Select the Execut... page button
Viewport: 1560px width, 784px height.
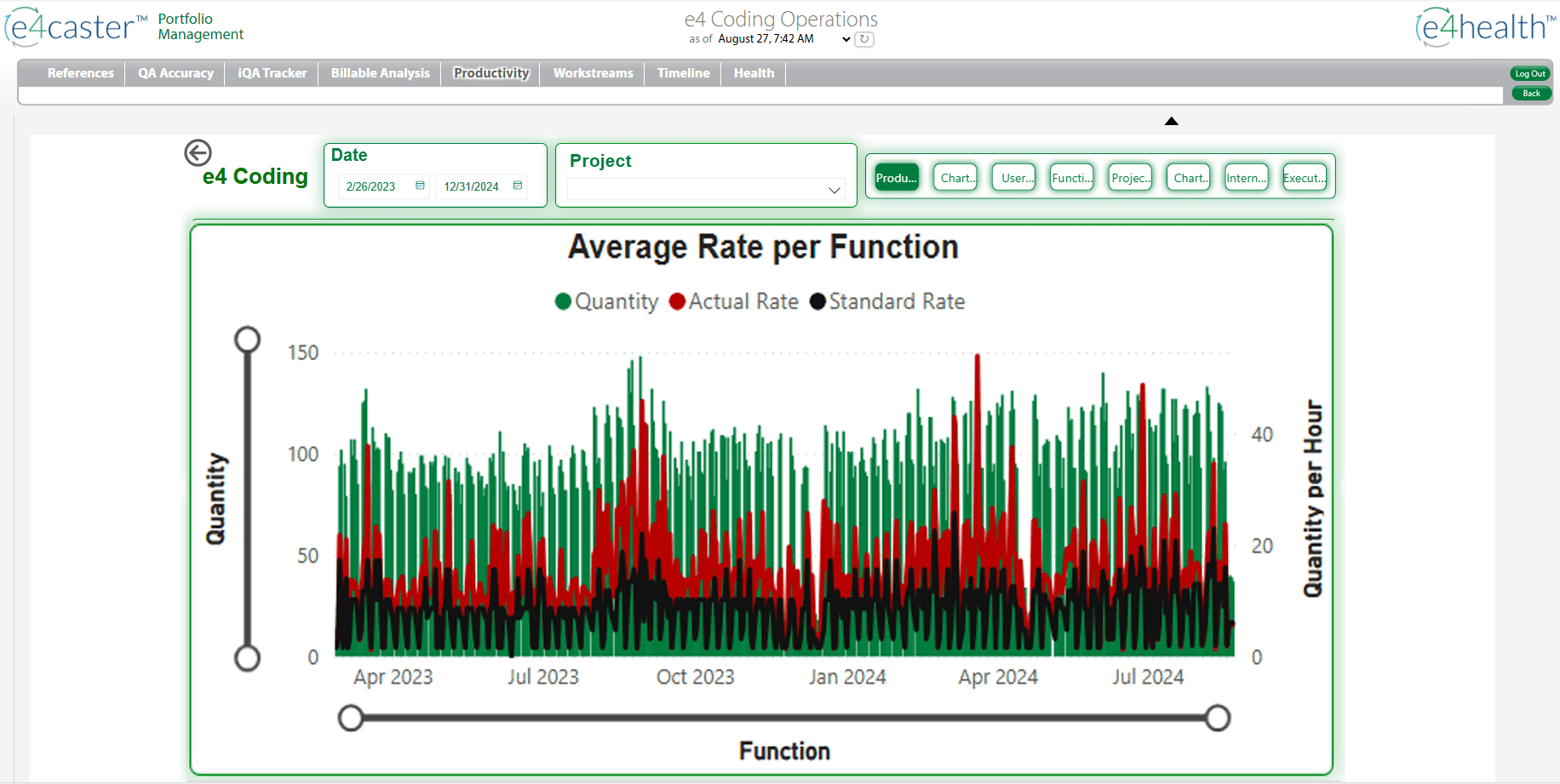[x=1305, y=177]
